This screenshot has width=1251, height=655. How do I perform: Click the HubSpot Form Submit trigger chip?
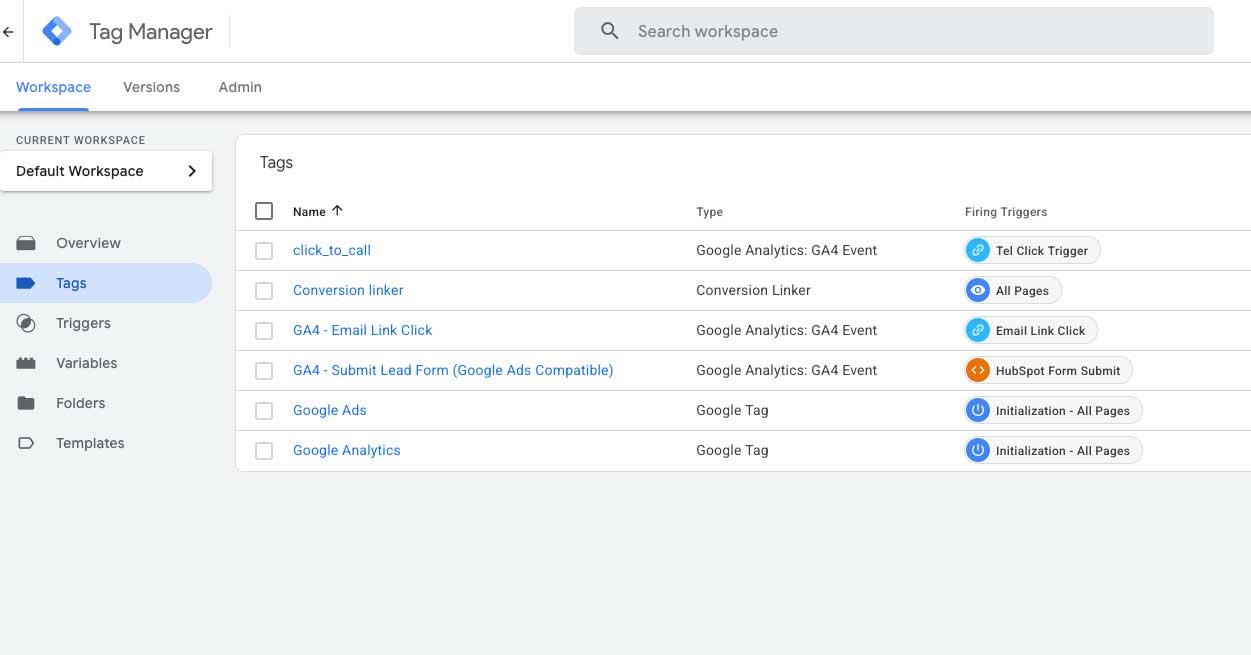tap(1048, 371)
